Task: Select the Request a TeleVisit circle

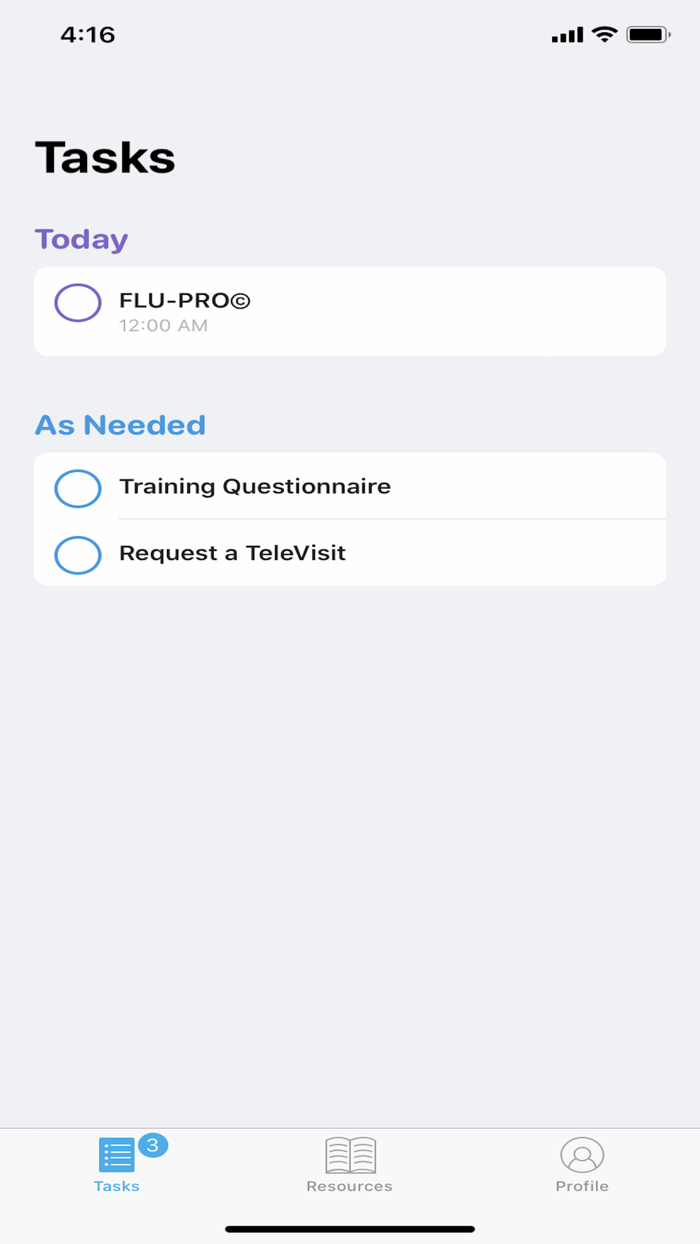Action: [78, 555]
